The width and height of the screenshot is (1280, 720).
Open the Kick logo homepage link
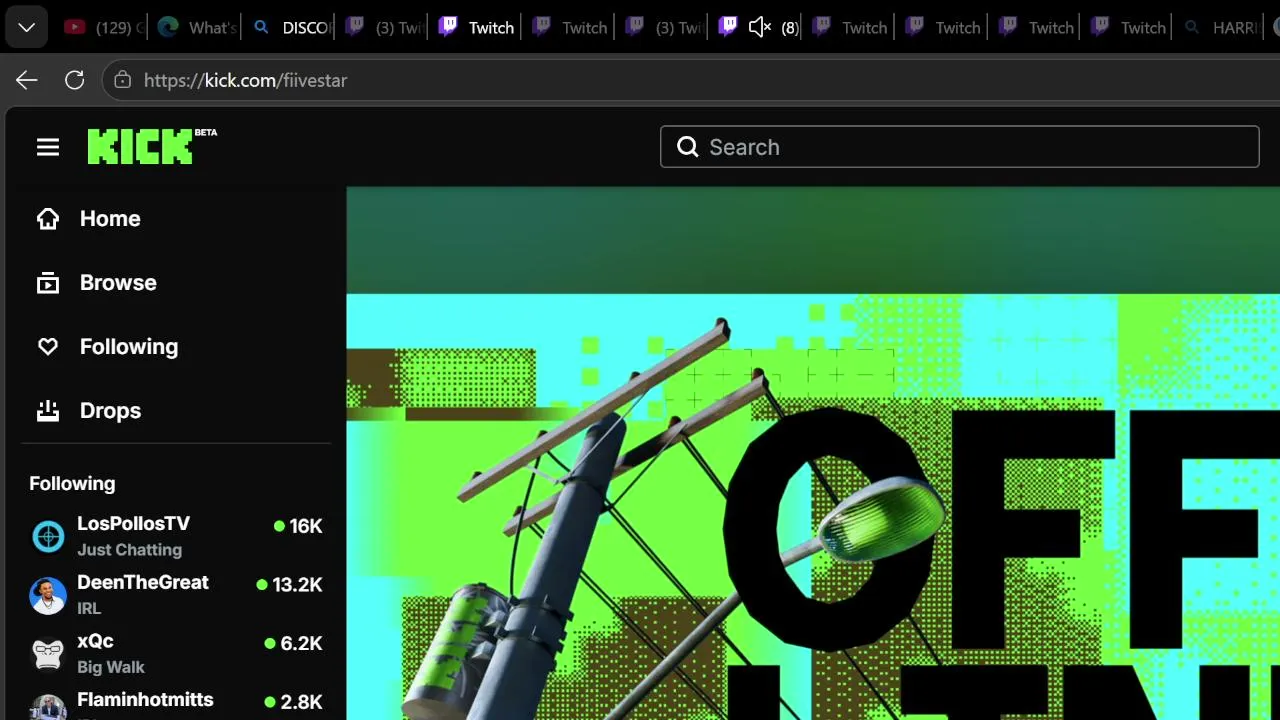(152, 146)
